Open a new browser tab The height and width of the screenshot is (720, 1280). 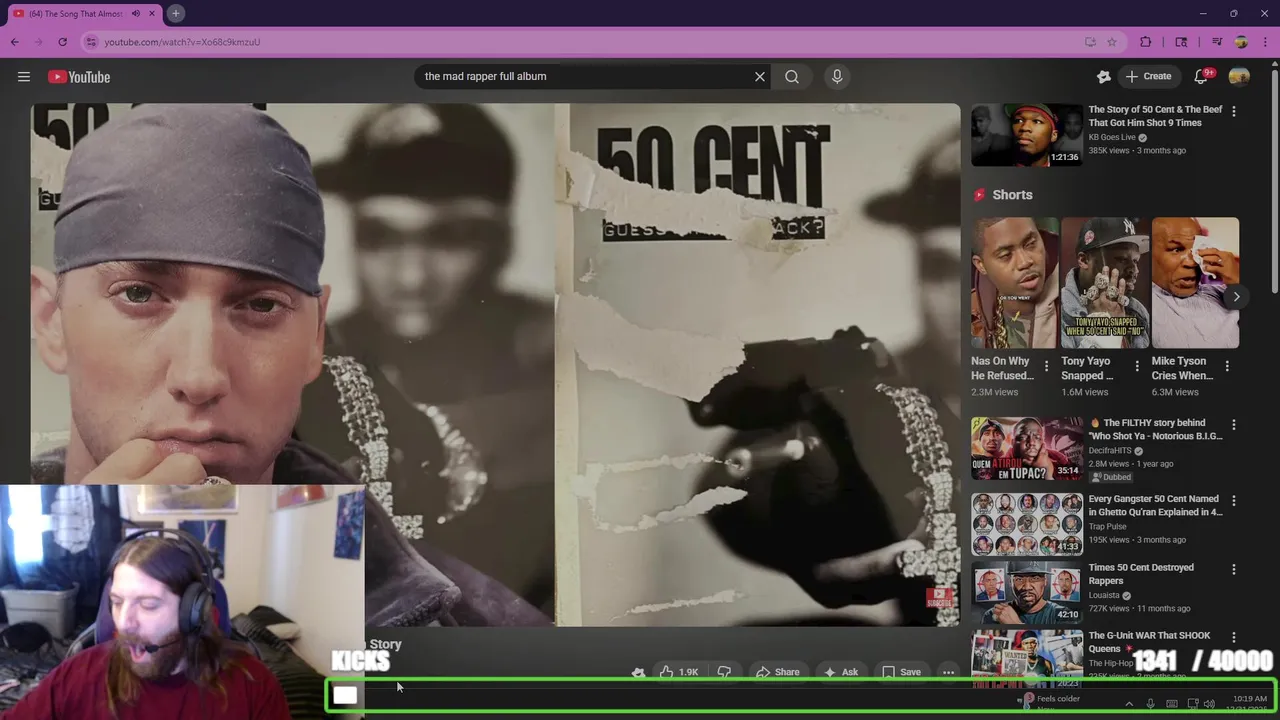point(175,13)
